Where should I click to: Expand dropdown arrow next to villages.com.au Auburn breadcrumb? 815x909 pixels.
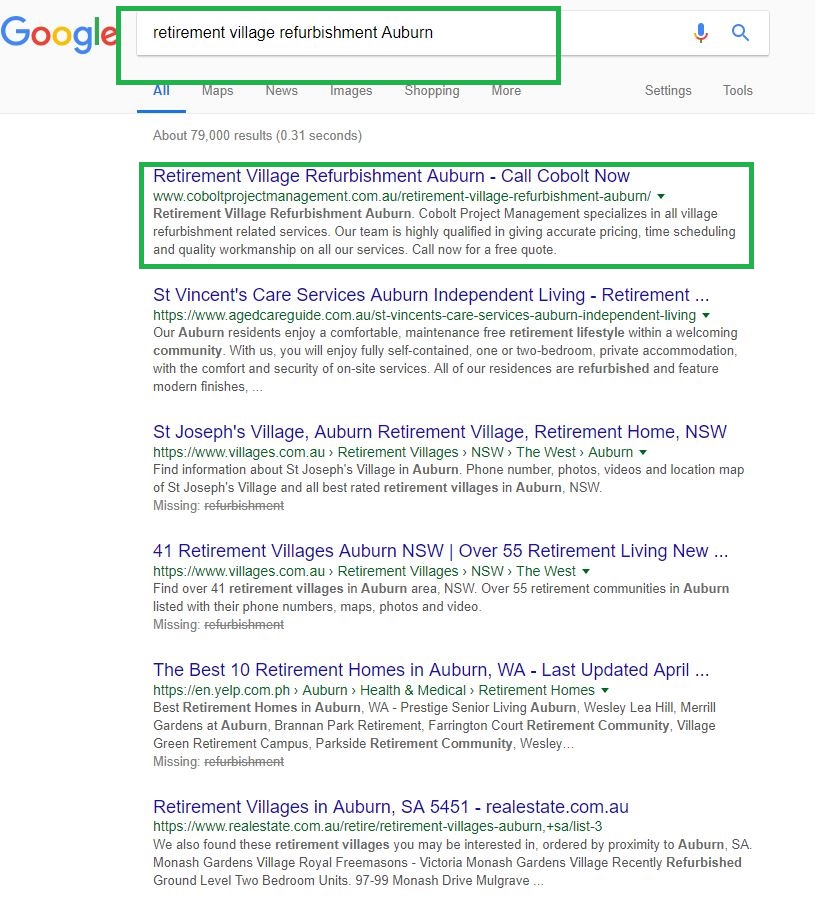pos(642,452)
